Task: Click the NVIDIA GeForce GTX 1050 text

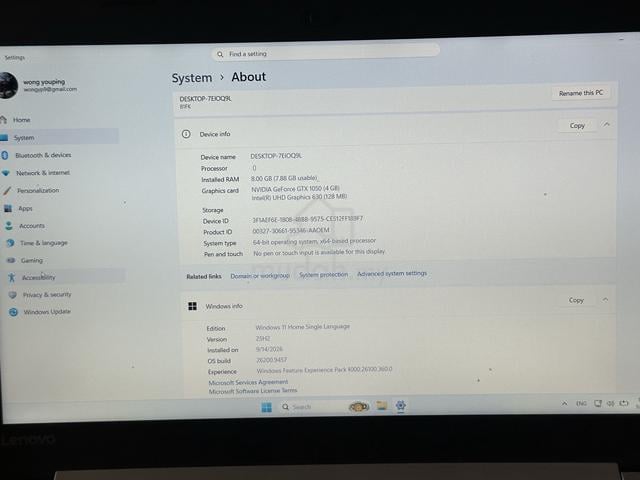Action: coord(296,189)
